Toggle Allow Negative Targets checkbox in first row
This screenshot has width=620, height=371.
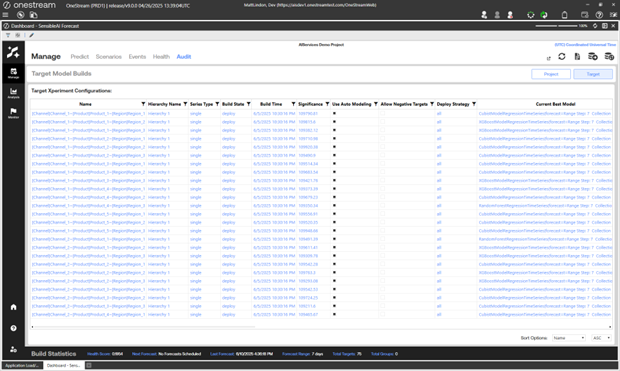(382, 113)
